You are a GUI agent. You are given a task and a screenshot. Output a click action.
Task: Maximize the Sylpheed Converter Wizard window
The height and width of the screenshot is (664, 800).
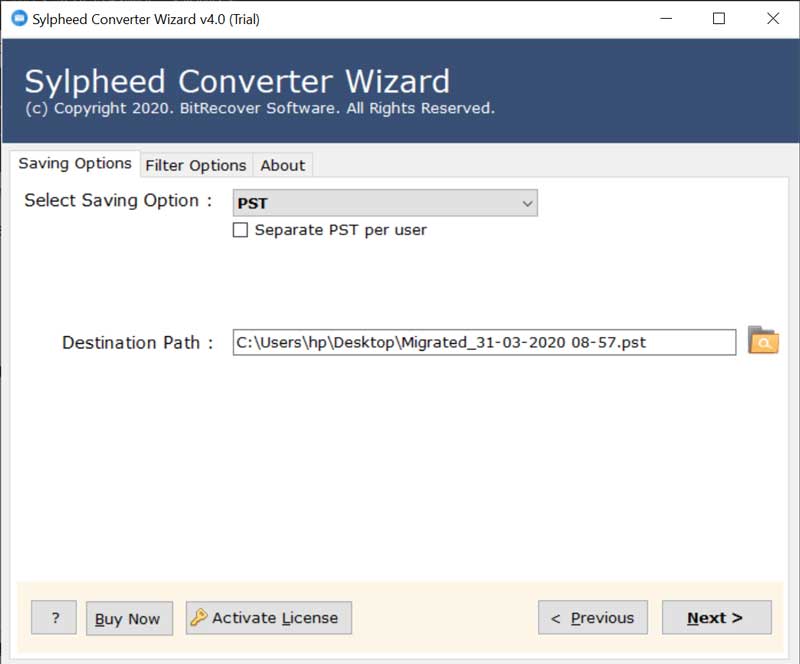tap(719, 19)
